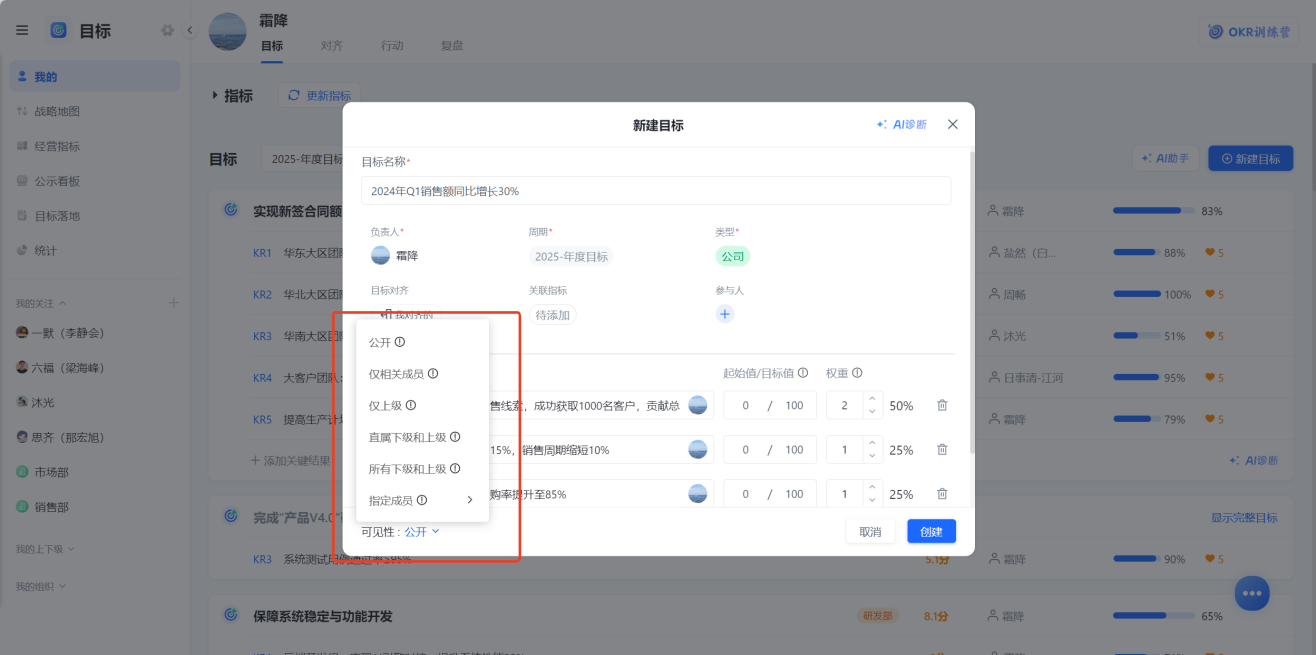Click 待添加 under 关联指标
1316x655 pixels.
tap(552, 315)
